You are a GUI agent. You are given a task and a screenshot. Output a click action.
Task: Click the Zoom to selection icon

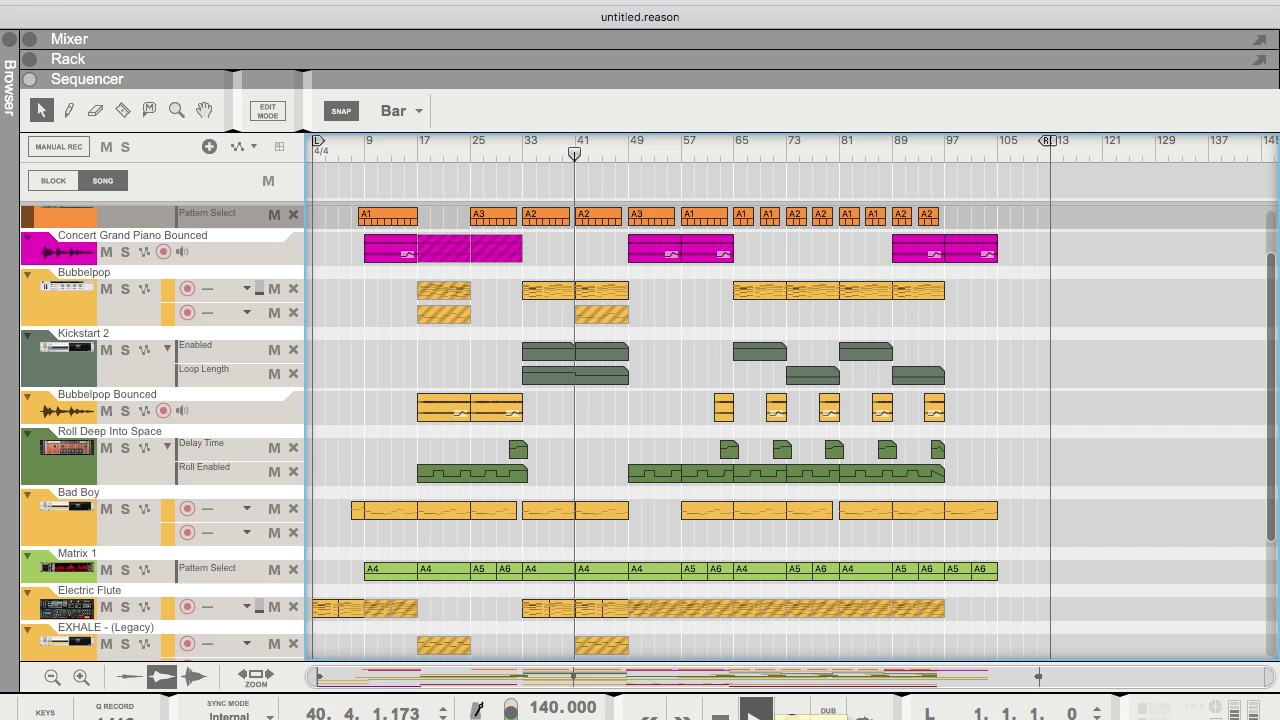point(256,677)
